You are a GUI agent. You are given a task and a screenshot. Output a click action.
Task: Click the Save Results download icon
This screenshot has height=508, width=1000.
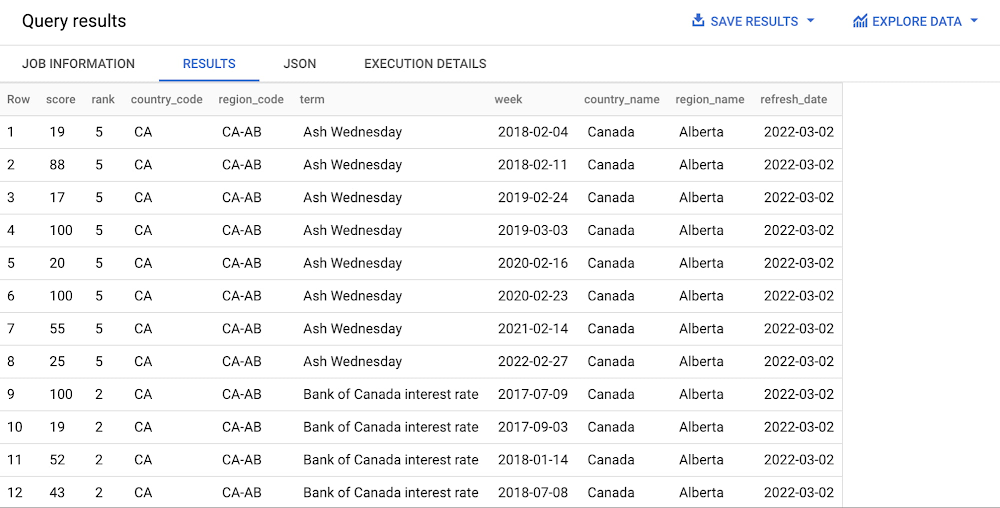coord(698,21)
